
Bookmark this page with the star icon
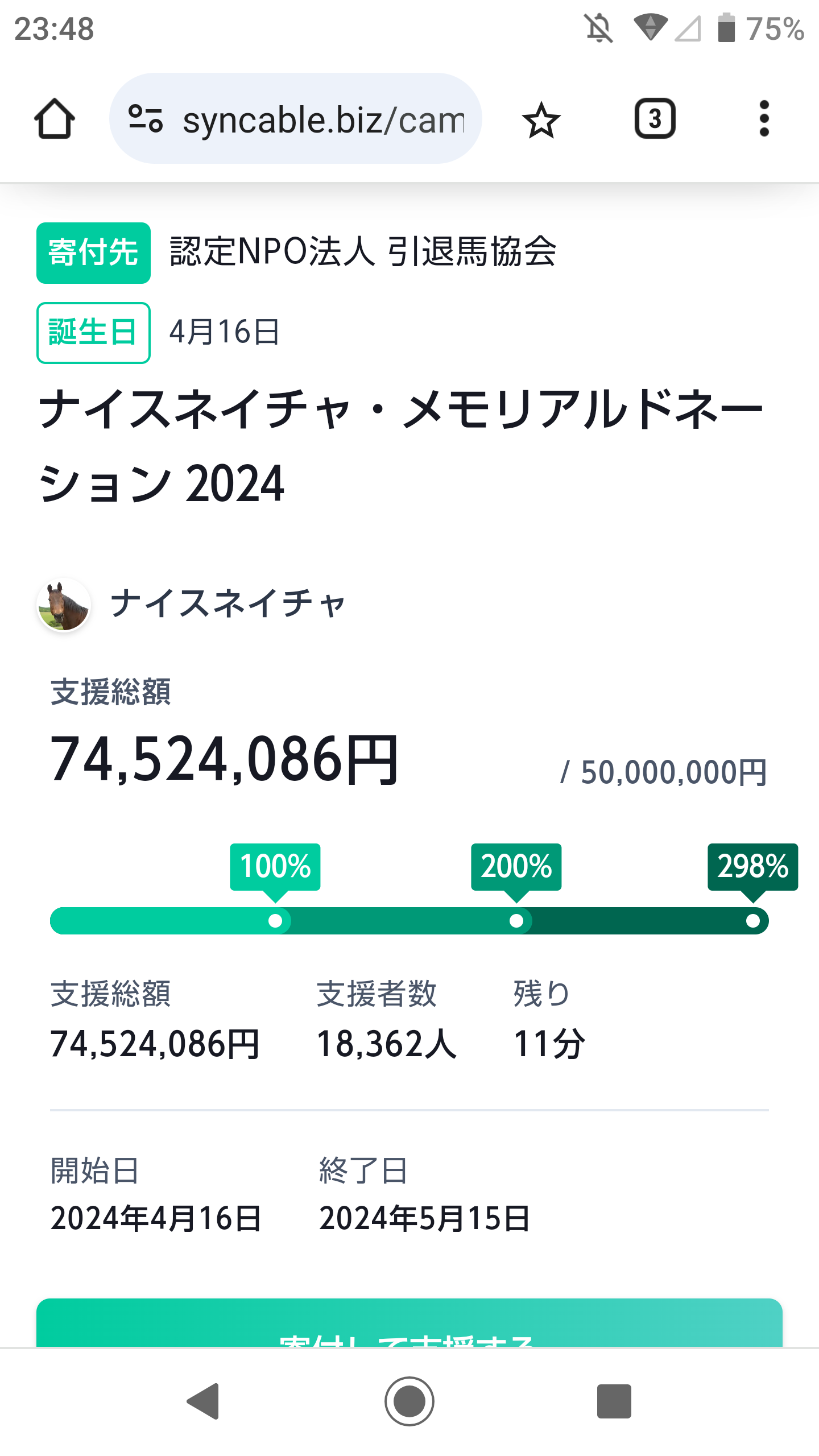tap(541, 120)
